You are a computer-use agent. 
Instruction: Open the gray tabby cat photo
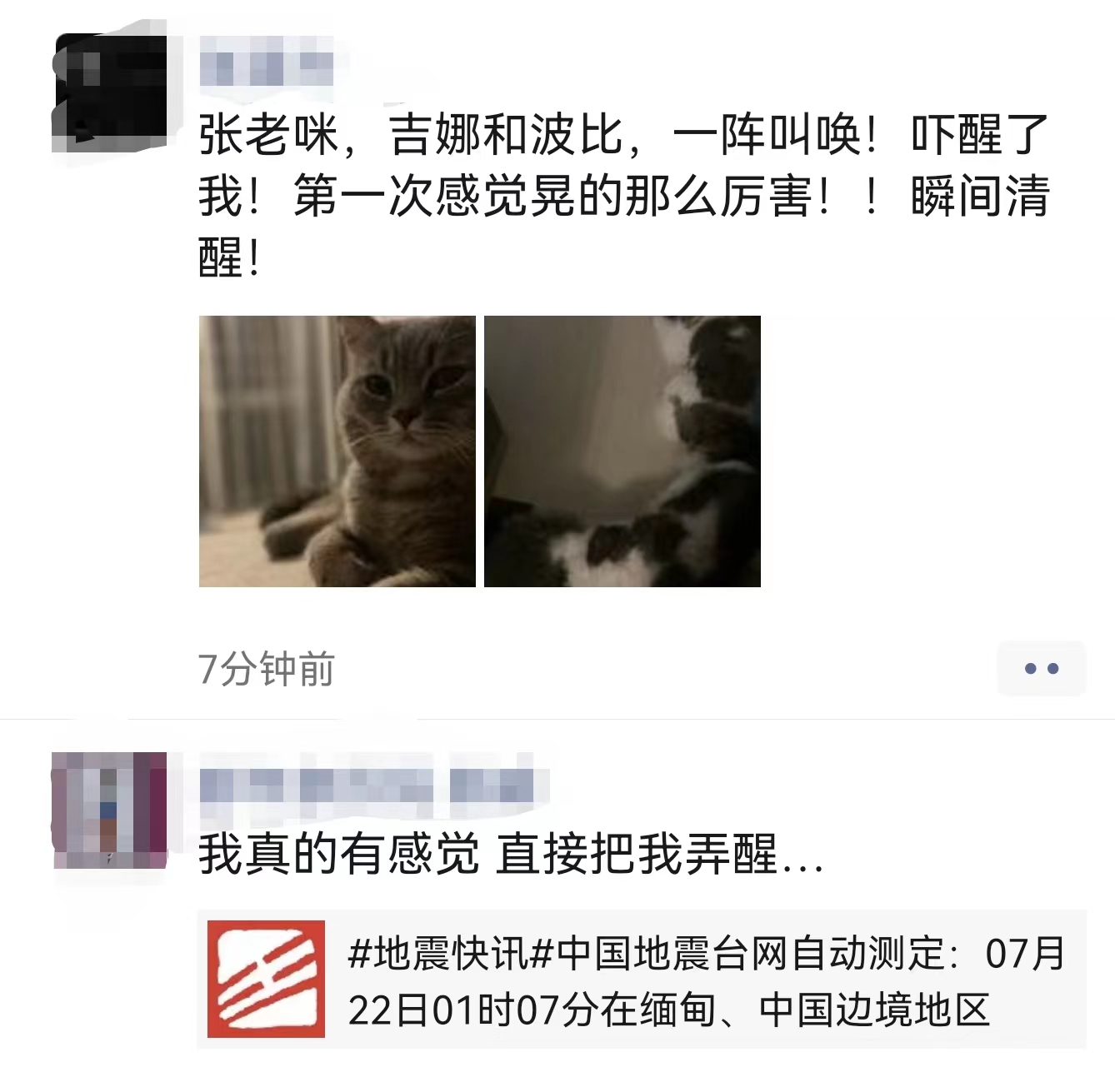pos(337,451)
